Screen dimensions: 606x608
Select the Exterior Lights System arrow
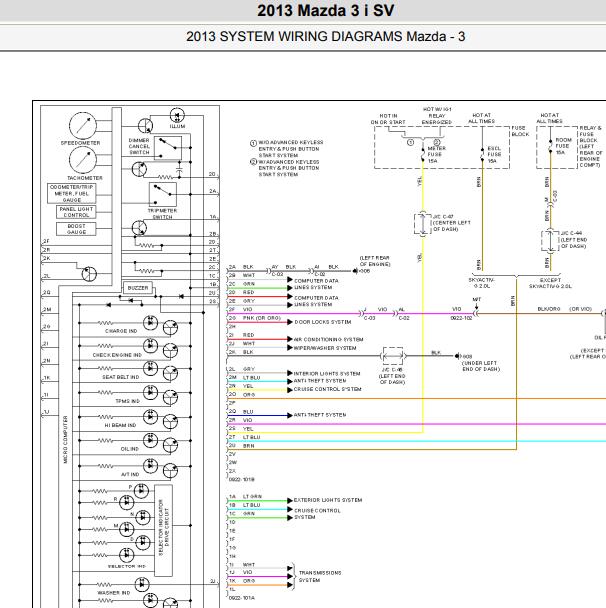[x=290, y=500]
